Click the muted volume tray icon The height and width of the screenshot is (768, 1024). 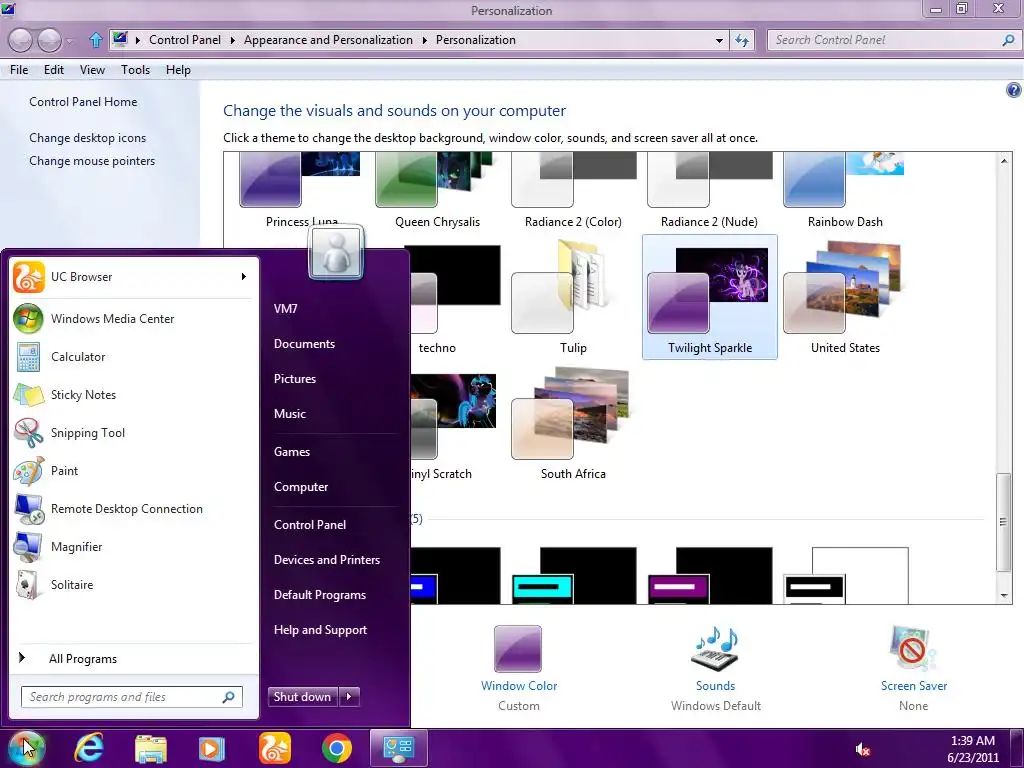click(x=862, y=749)
